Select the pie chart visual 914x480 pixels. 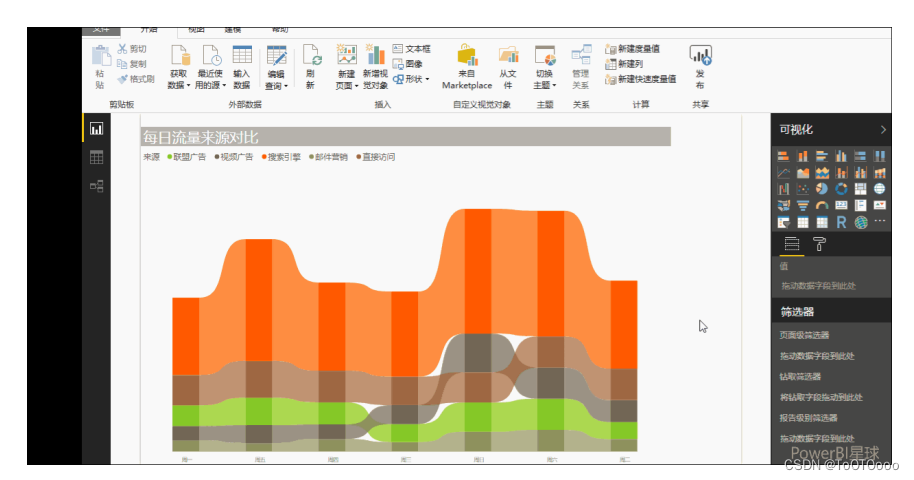click(x=822, y=189)
